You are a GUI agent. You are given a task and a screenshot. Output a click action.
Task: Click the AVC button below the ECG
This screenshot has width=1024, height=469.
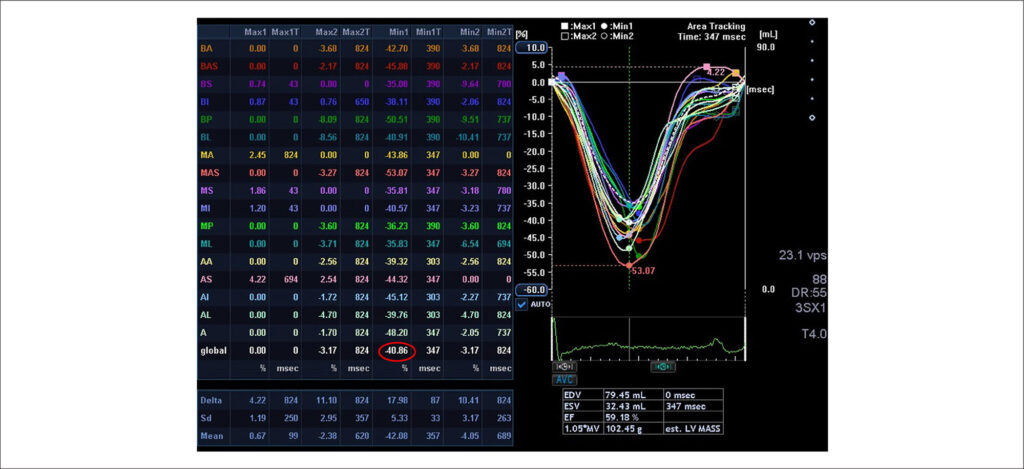pyautogui.click(x=562, y=380)
